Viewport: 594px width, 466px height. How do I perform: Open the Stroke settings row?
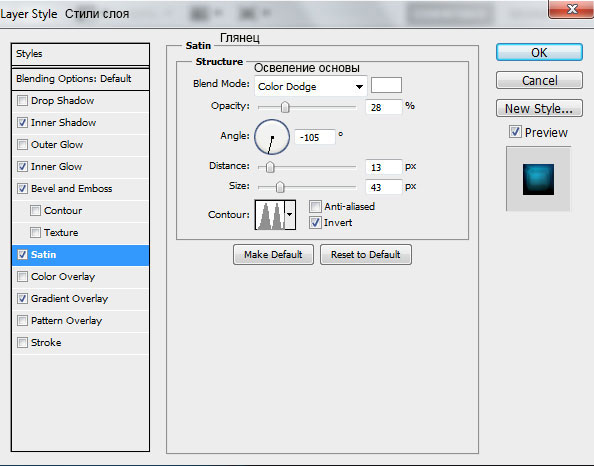[80, 342]
